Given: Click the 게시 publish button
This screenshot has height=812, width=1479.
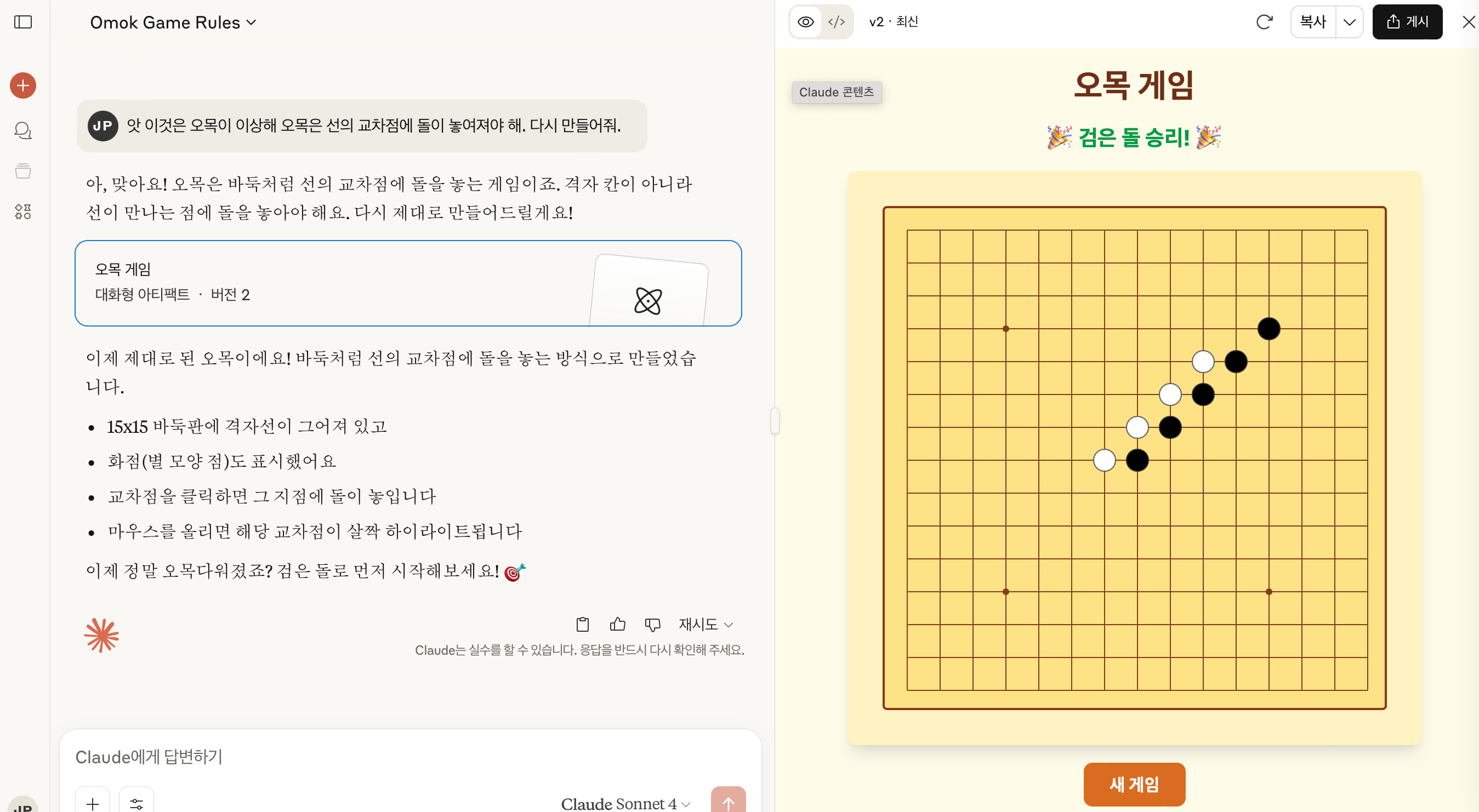Looking at the screenshot, I should [x=1407, y=22].
